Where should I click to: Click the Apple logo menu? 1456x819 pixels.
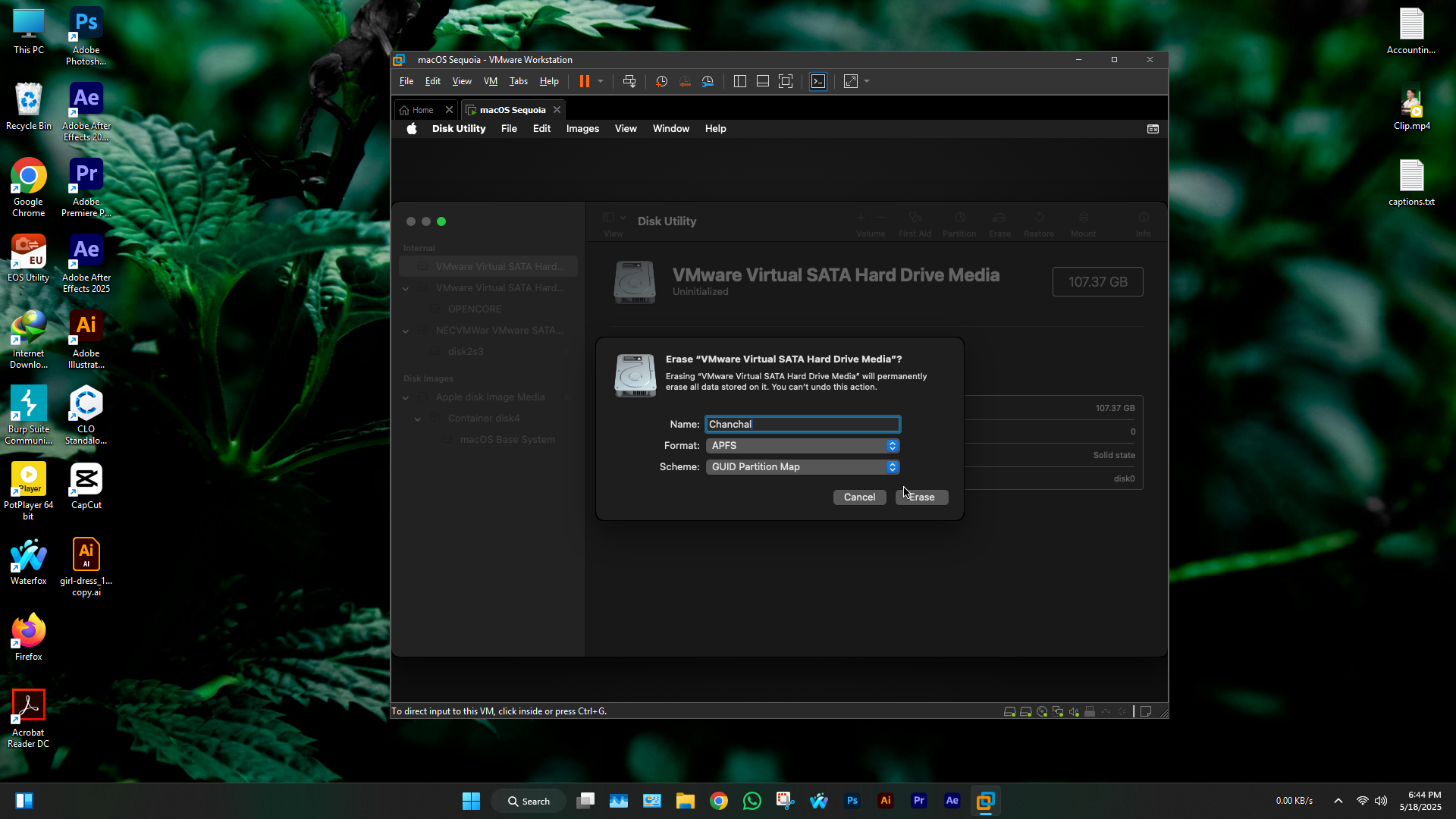click(412, 129)
